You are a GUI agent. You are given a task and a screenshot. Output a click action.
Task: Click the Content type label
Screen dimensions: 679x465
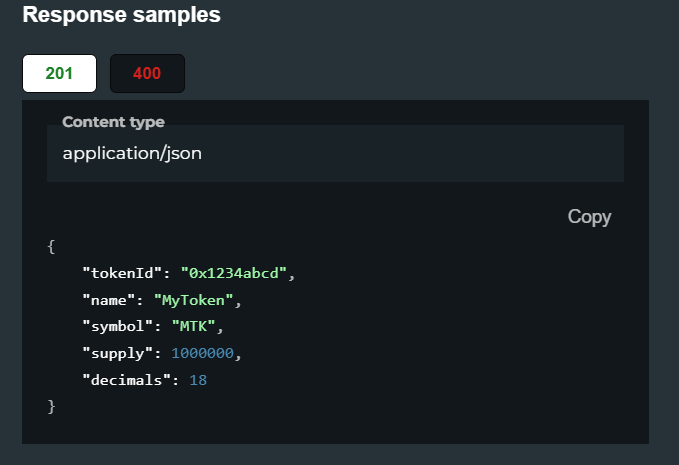113,122
